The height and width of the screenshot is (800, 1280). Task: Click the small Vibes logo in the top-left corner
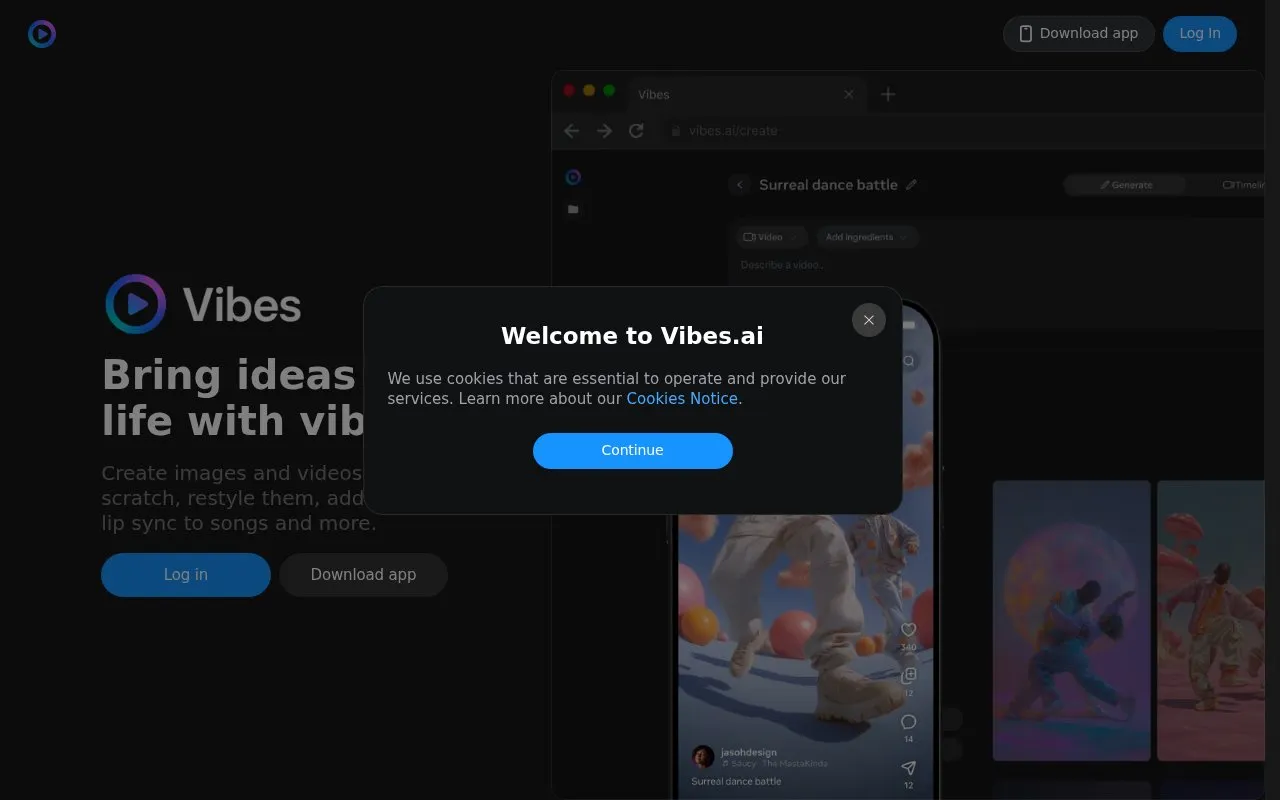pyautogui.click(x=42, y=34)
